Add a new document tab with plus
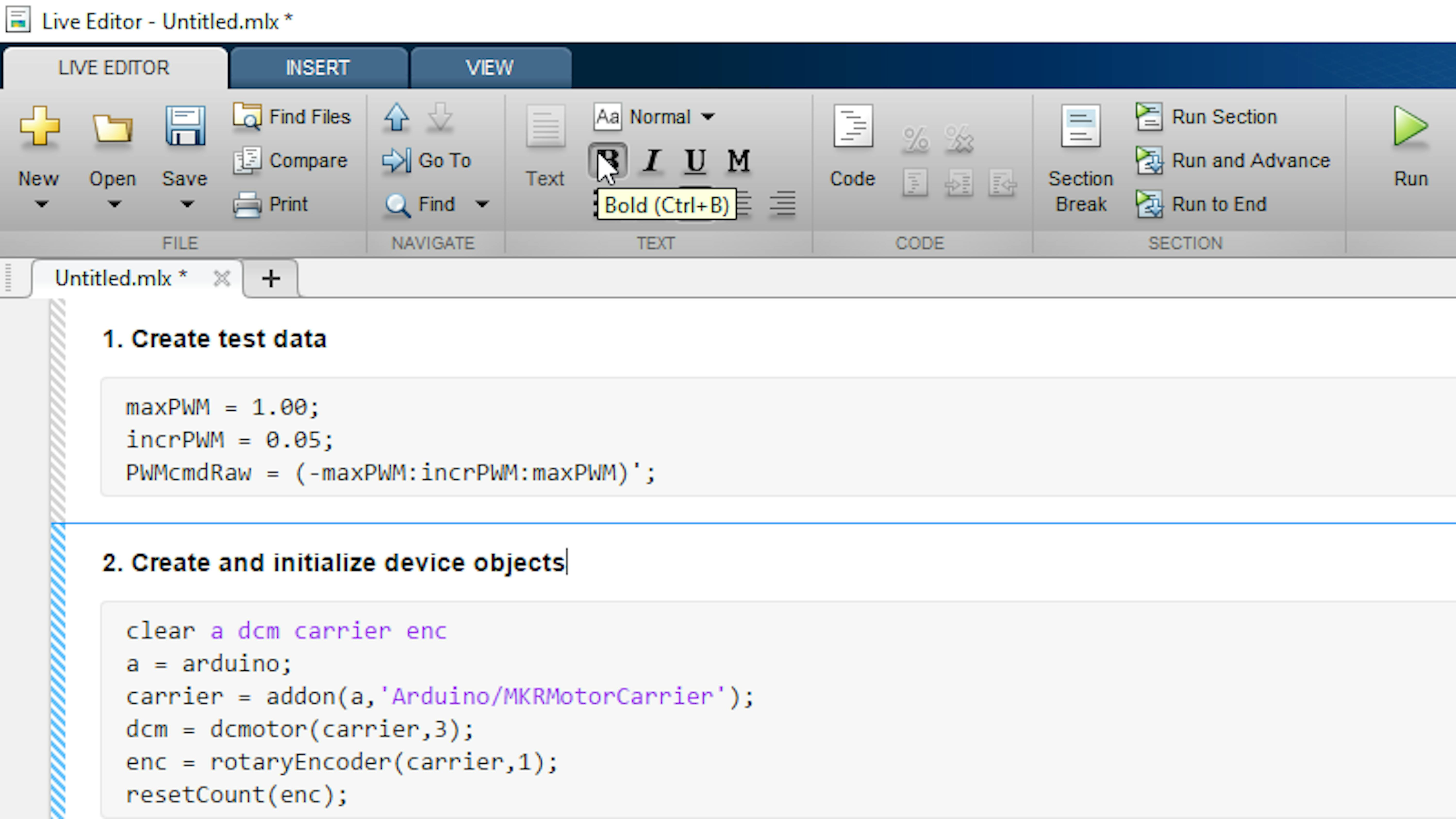The height and width of the screenshot is (819, 1456). coord(271,278)
